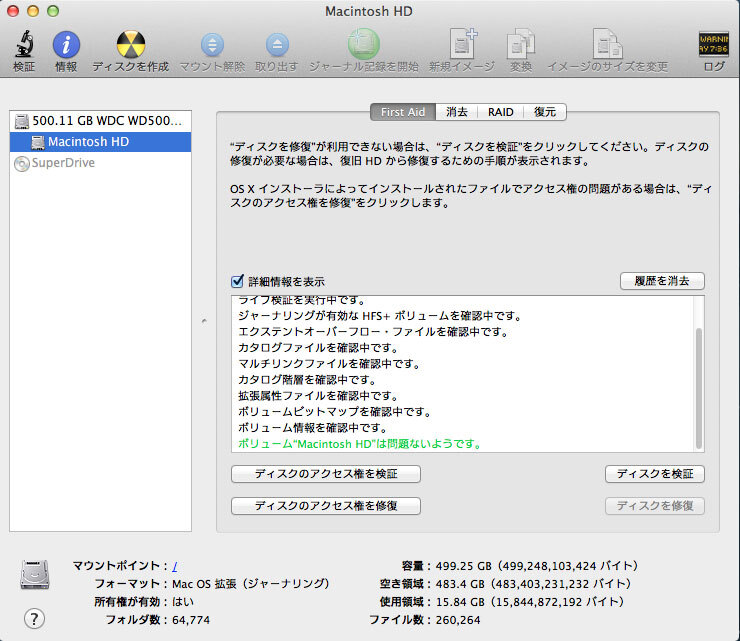Click ディスクのアクセス権を検証 button
The image size is (740, 641).
click(x=326, y=474)
